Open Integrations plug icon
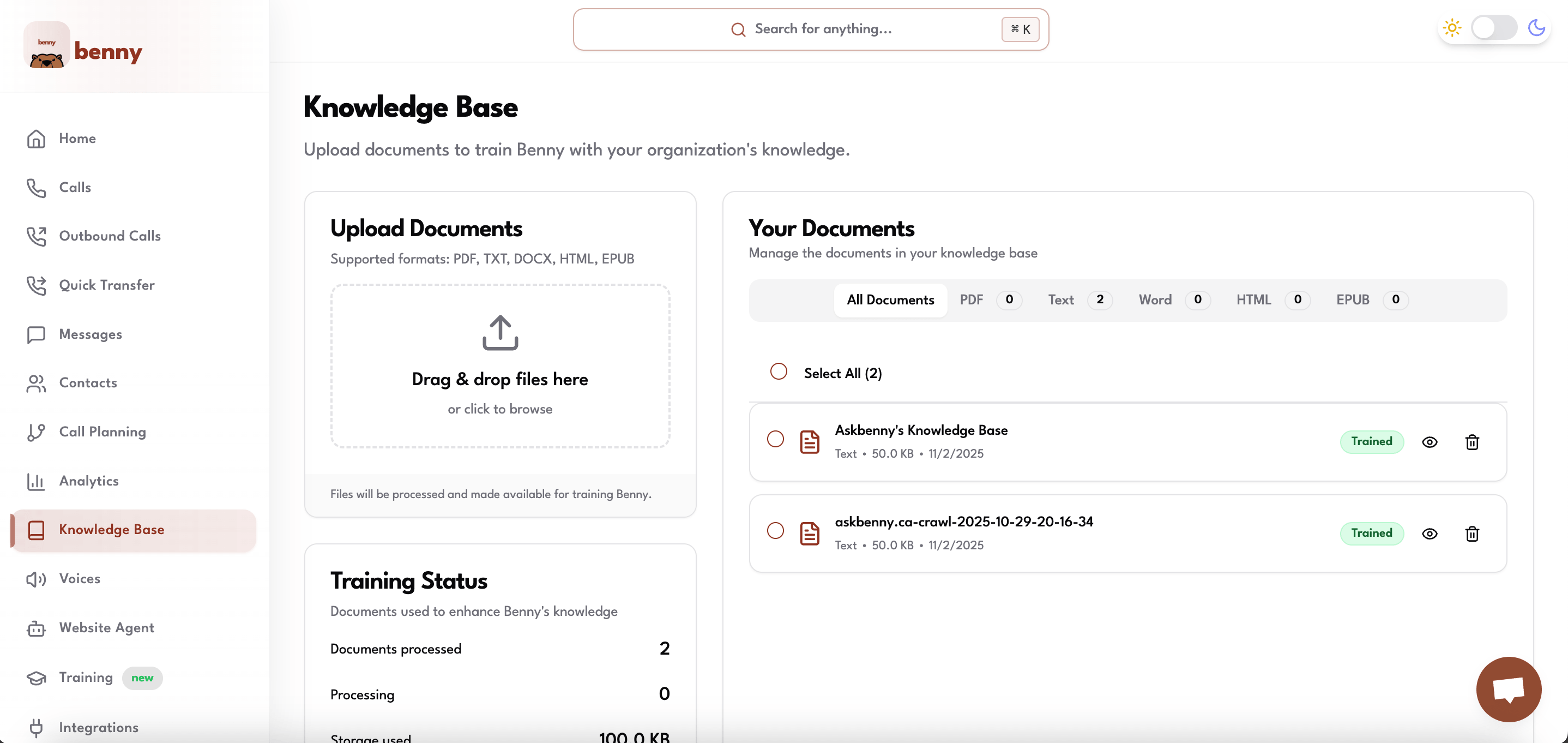The image size is (1568, 743). [37, 728]
